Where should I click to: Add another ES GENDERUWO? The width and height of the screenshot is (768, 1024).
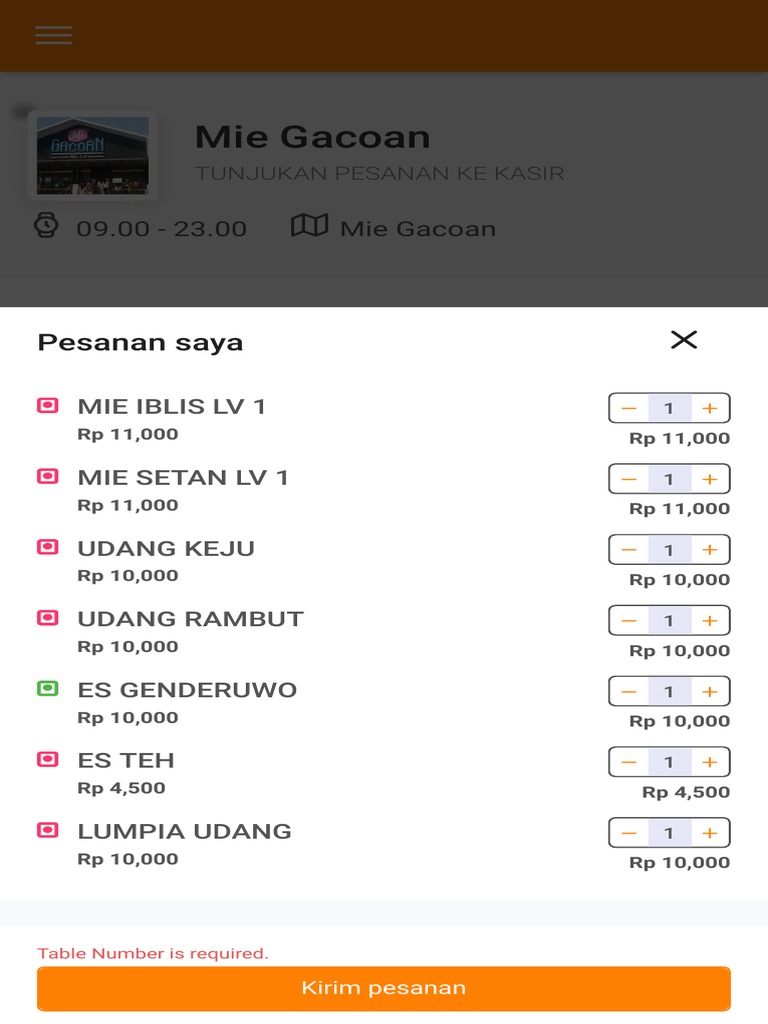coord(710,691)
